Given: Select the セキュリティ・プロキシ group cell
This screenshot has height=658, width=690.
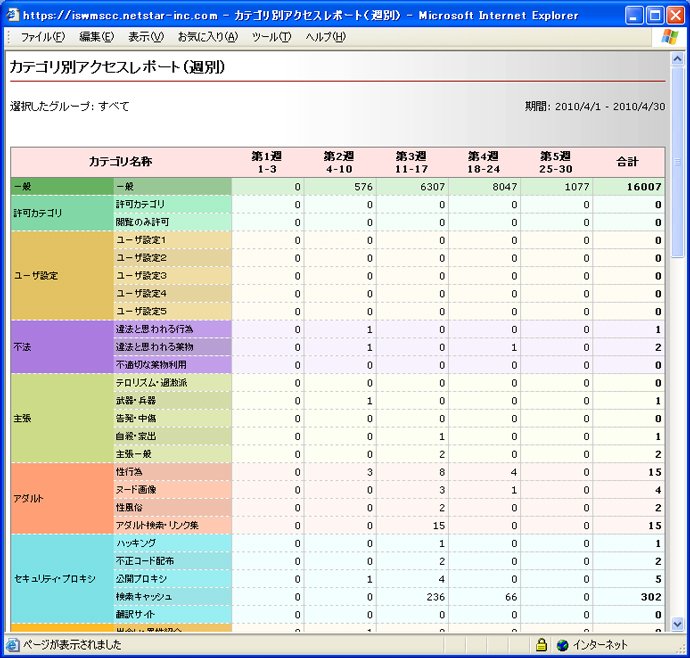Looking at the screenshot, I should (62, 579).
